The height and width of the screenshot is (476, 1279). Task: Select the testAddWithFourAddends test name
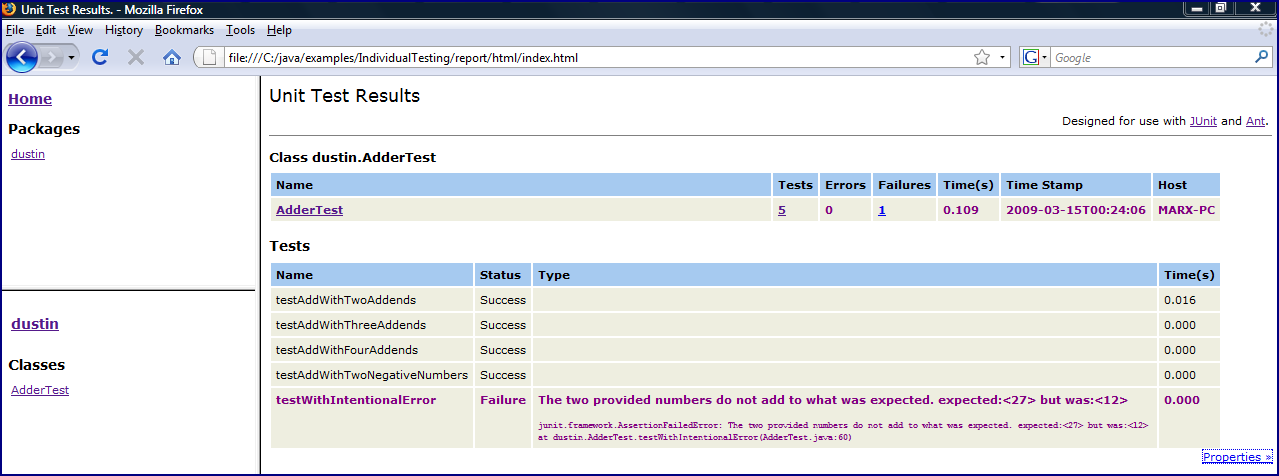[x=347, y=350]
